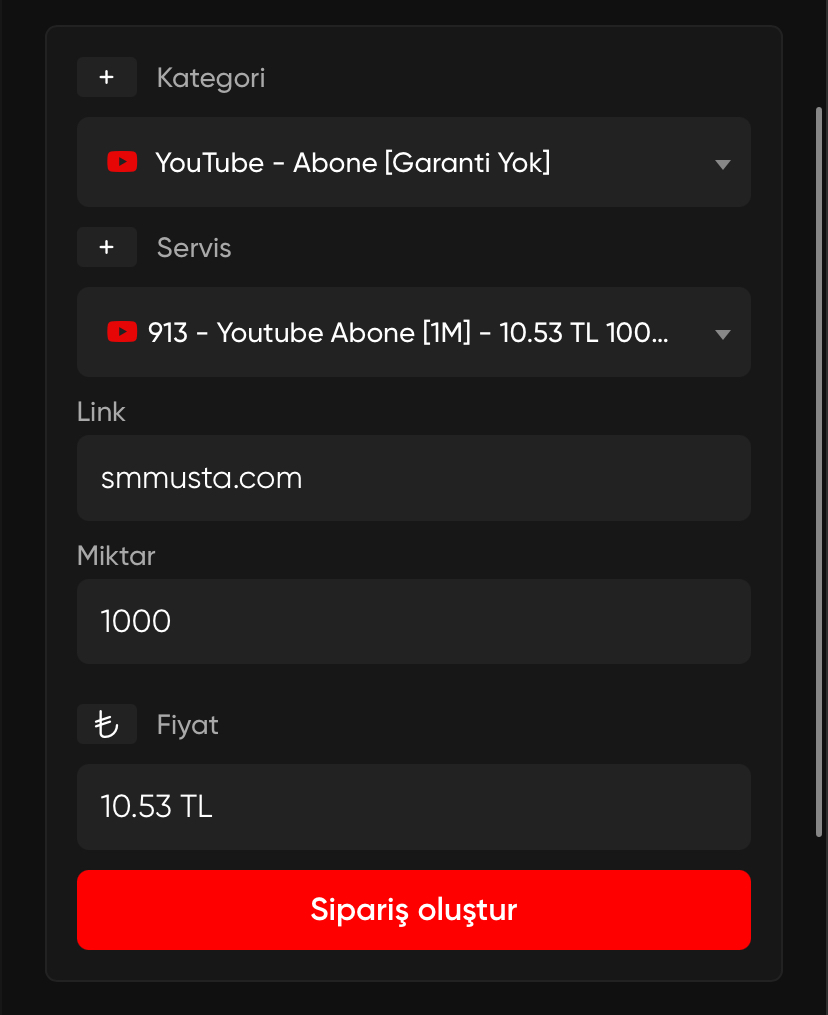Open the 913 - Youtube Abone [1M] service selector
The image size is (828, 1015).
[414, 331]
